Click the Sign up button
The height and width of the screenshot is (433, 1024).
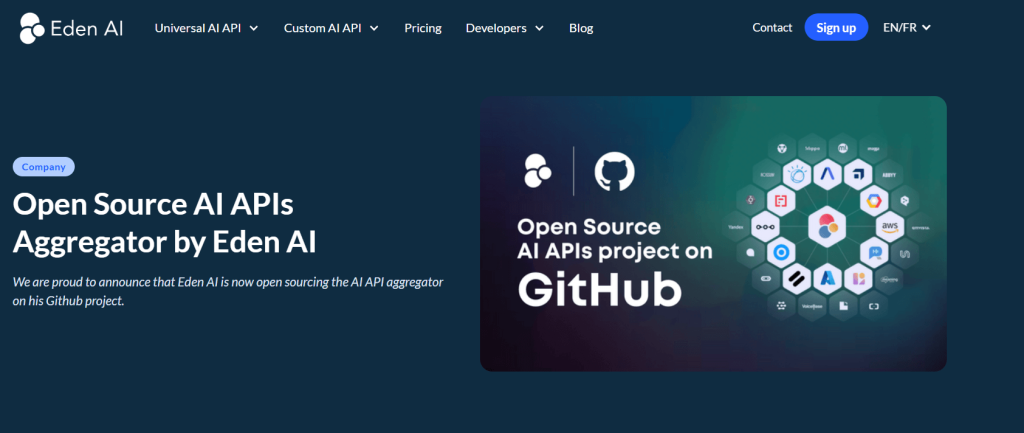(836, 27)
